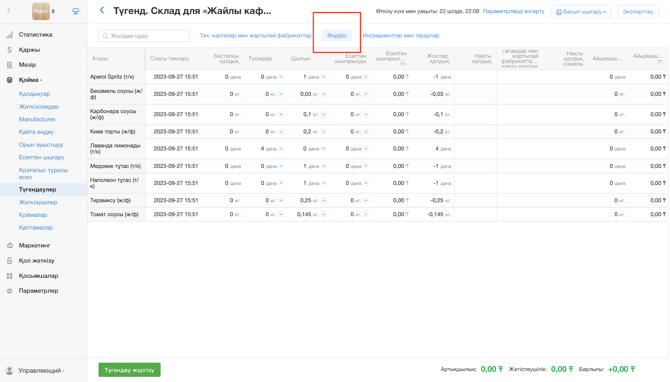The height and width of the screenshot is (382, 670).
Task: Click the Статистика bar chart icon
Action: (9, 35)
